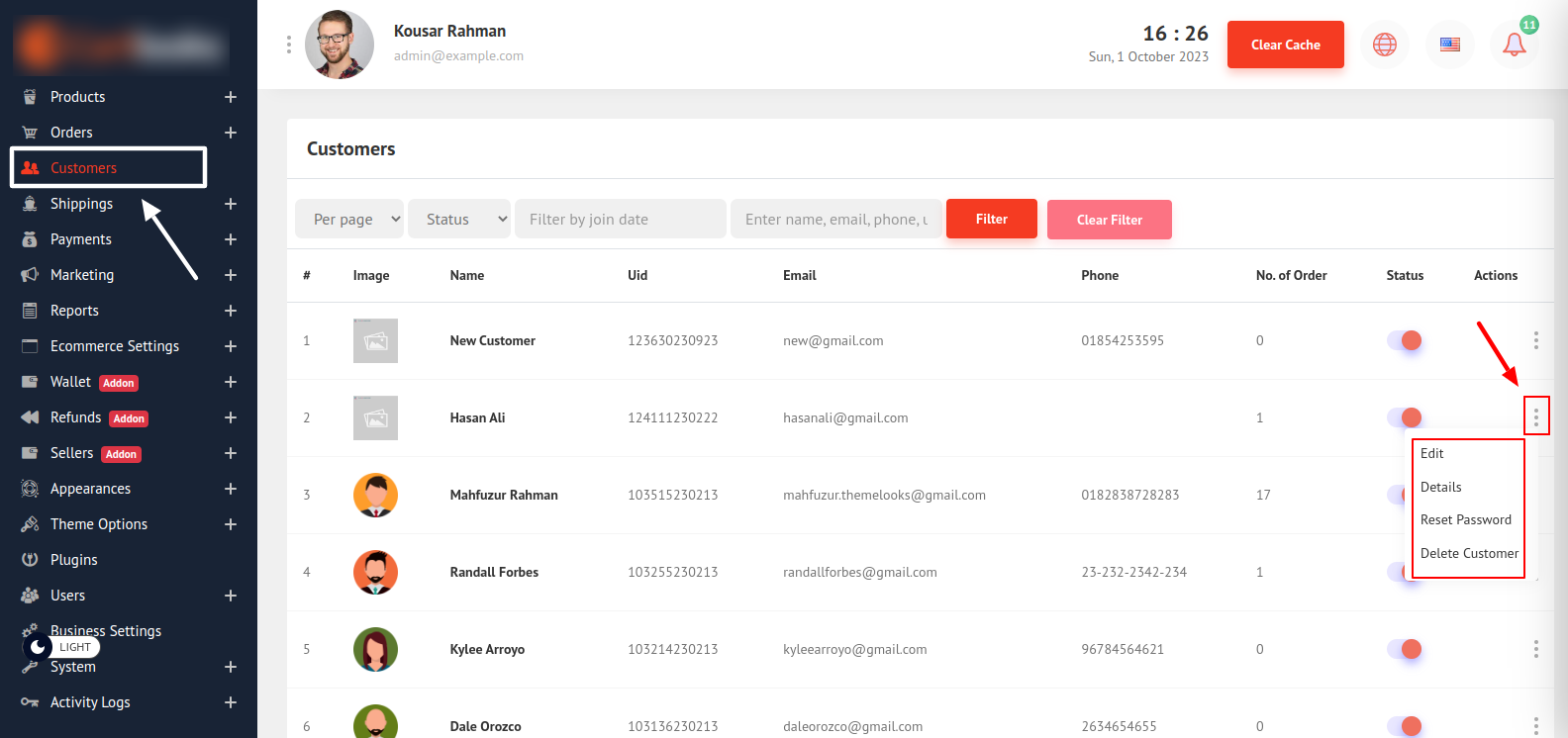Open the globe website icon
Image resolution: width=1568 pixels, height=738 pixels.
point(1384,45)
